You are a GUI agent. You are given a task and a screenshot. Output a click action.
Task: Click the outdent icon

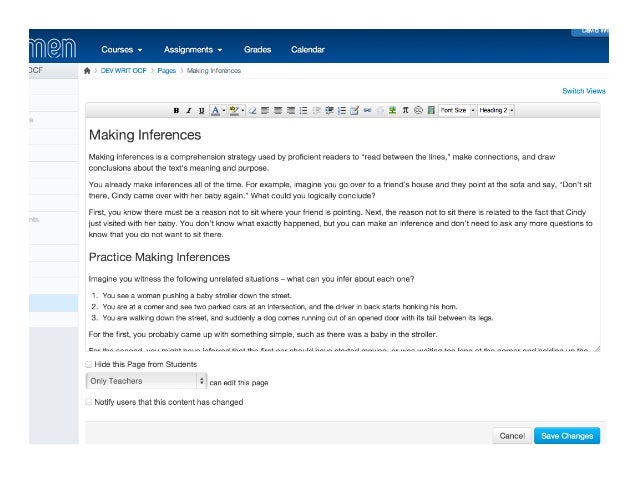coord(316,110)
